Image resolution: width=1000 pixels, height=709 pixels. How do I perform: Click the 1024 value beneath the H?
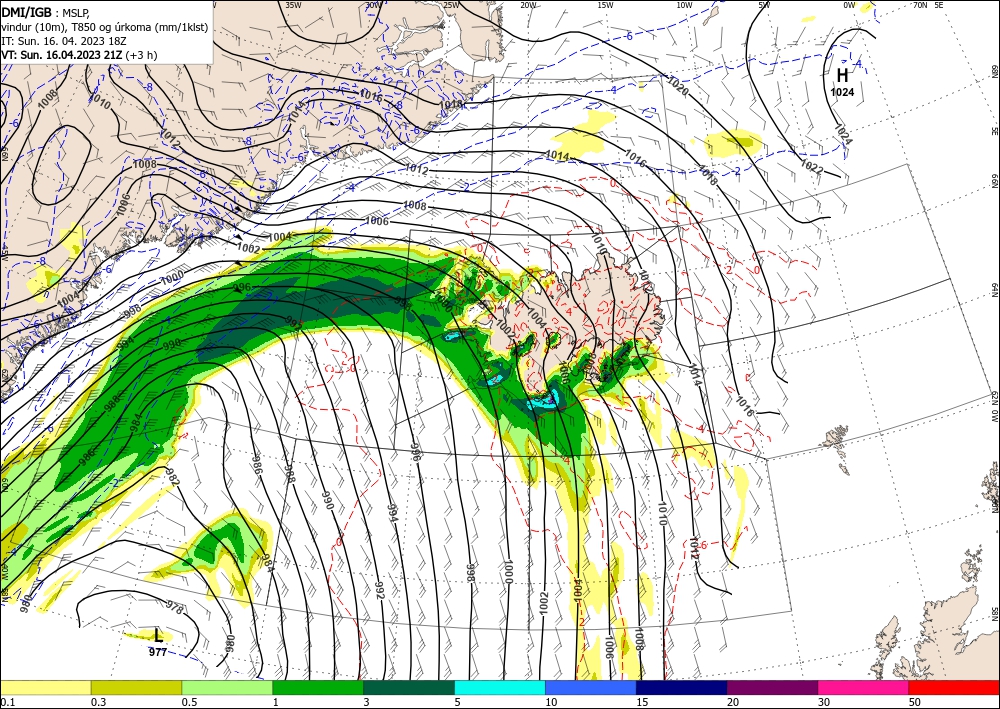[x=842, y=92]
